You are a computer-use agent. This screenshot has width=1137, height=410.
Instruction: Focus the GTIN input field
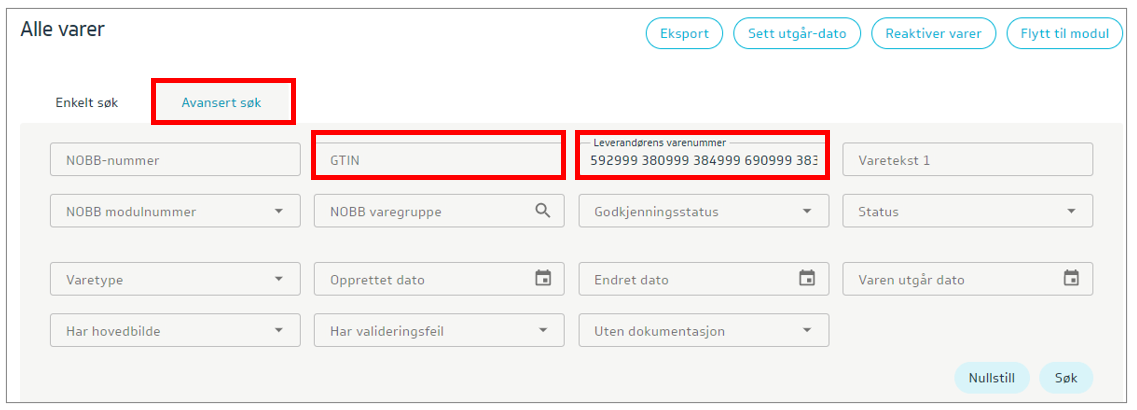click(x=438, y=160)
